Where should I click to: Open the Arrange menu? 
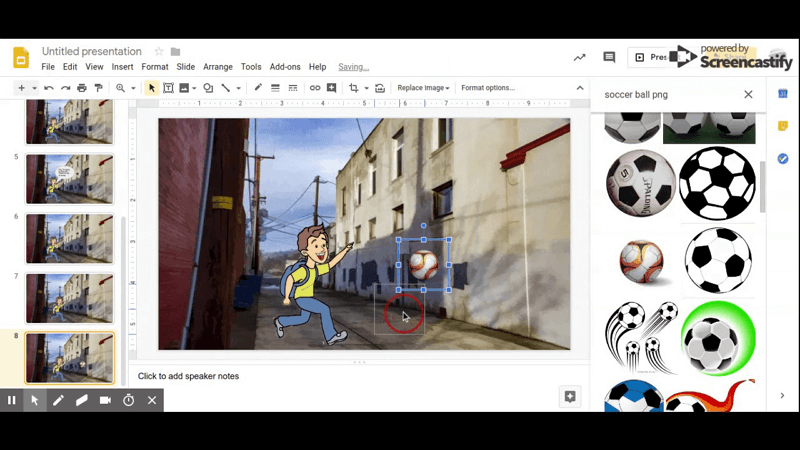point(218,67)
